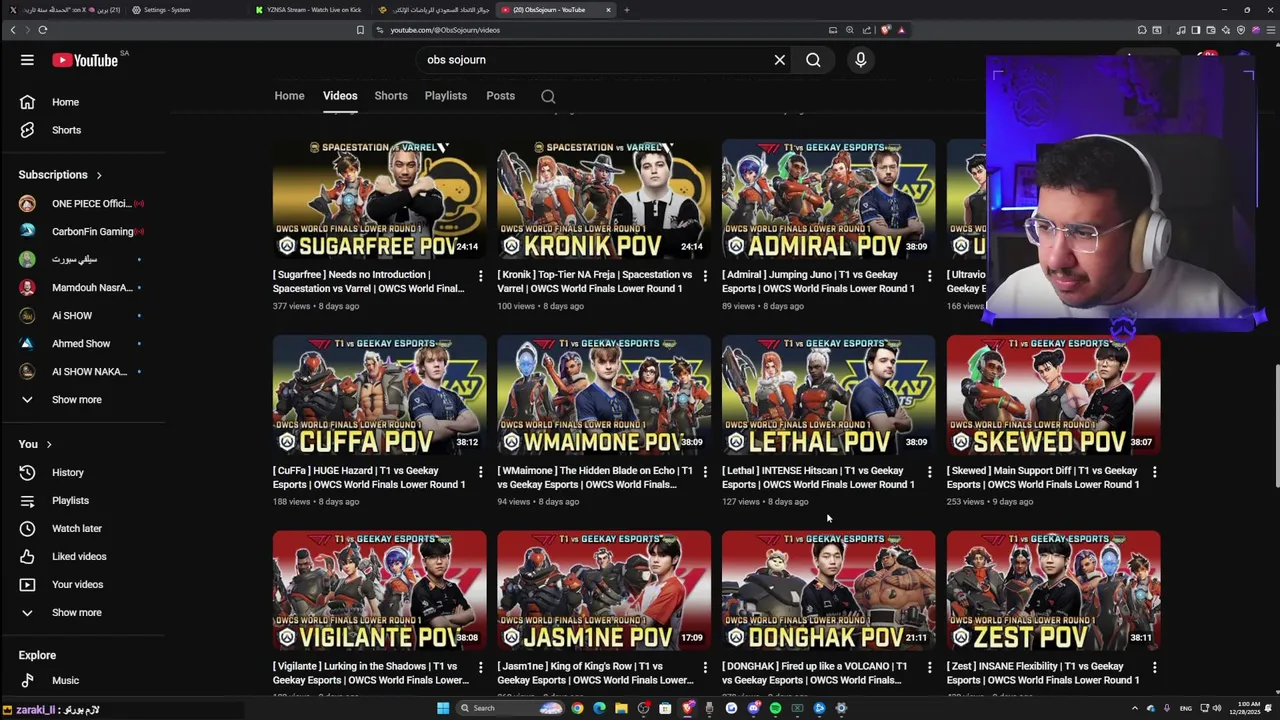Open options menu for Skewed video
Screen dimensions: 1280x720
[x=1155, y=471]
